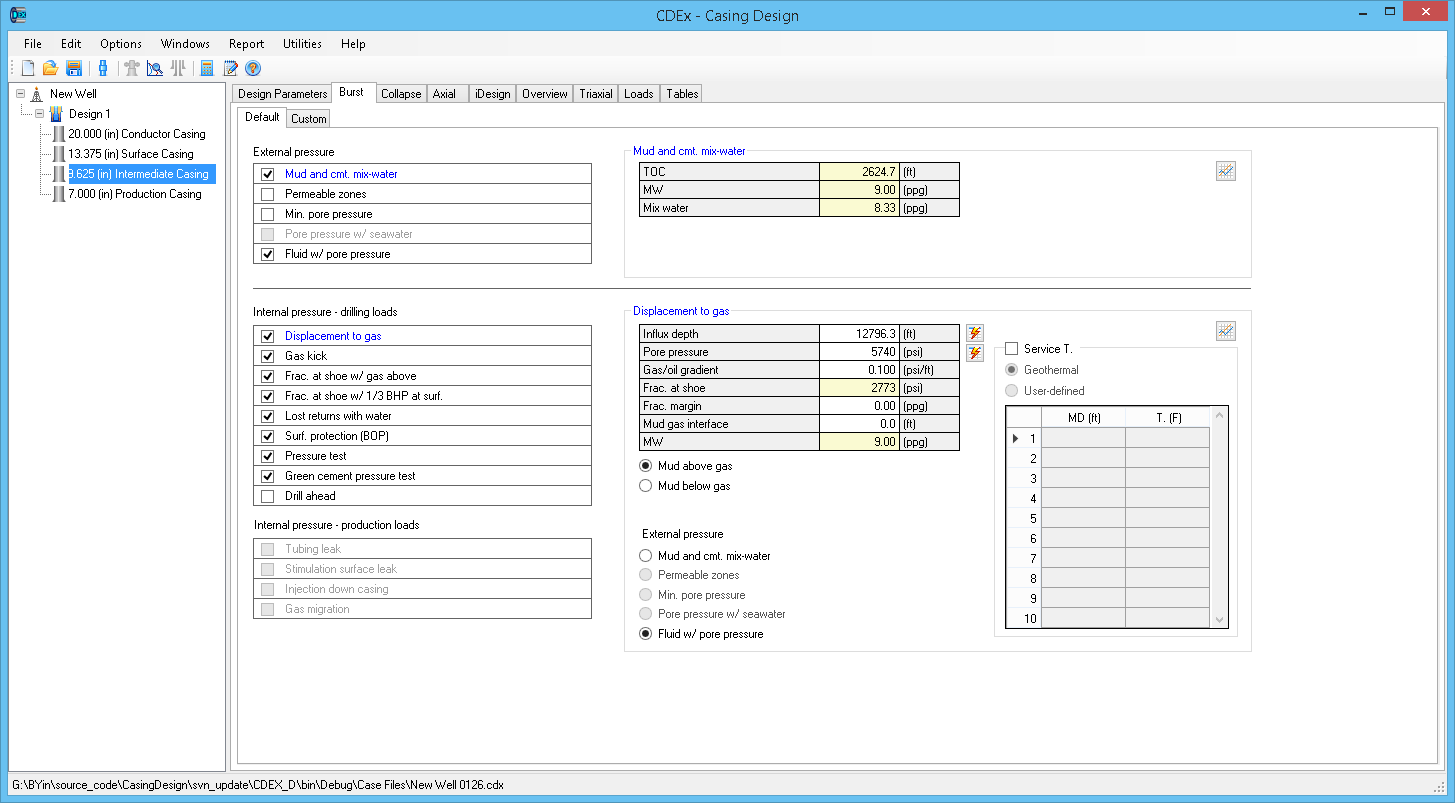Collapse the Design 1 tree node
The height and width of the screenshot is (803, 1455).
click(x=40, y=114)
